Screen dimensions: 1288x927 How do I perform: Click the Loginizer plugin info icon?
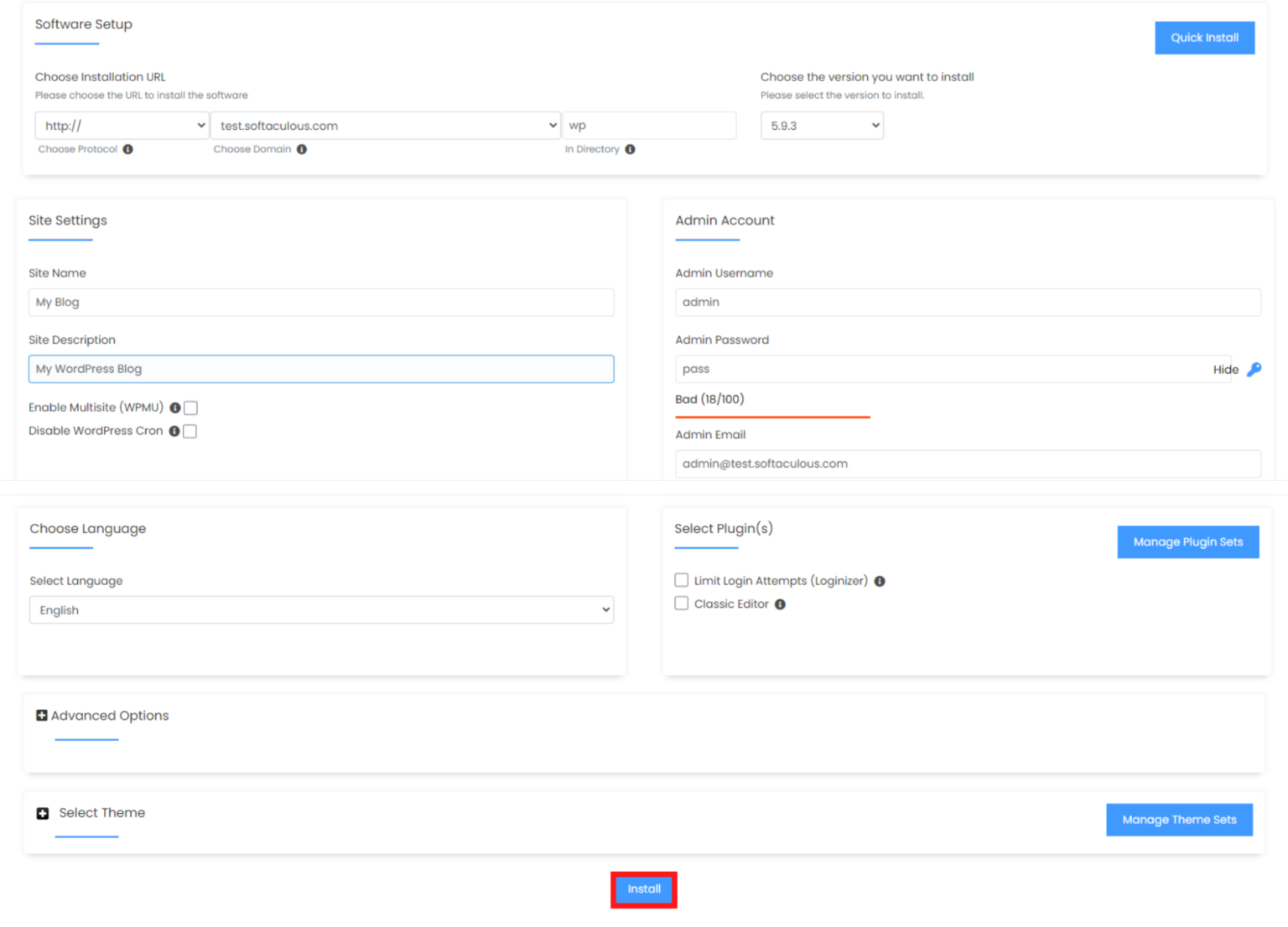880,580
